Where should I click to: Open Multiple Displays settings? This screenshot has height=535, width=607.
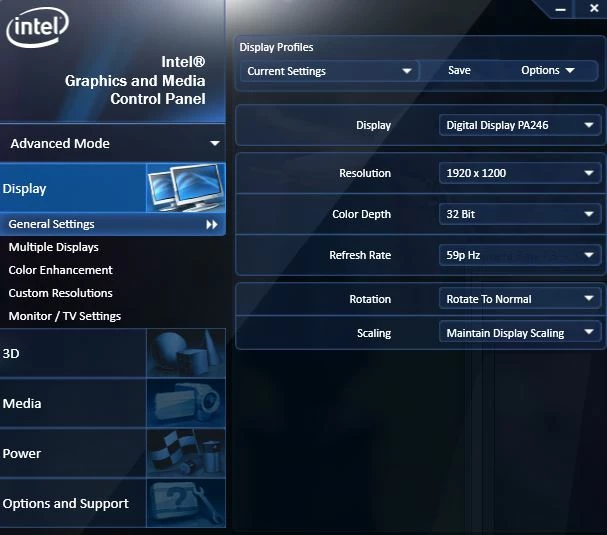[x=53, y=247]
